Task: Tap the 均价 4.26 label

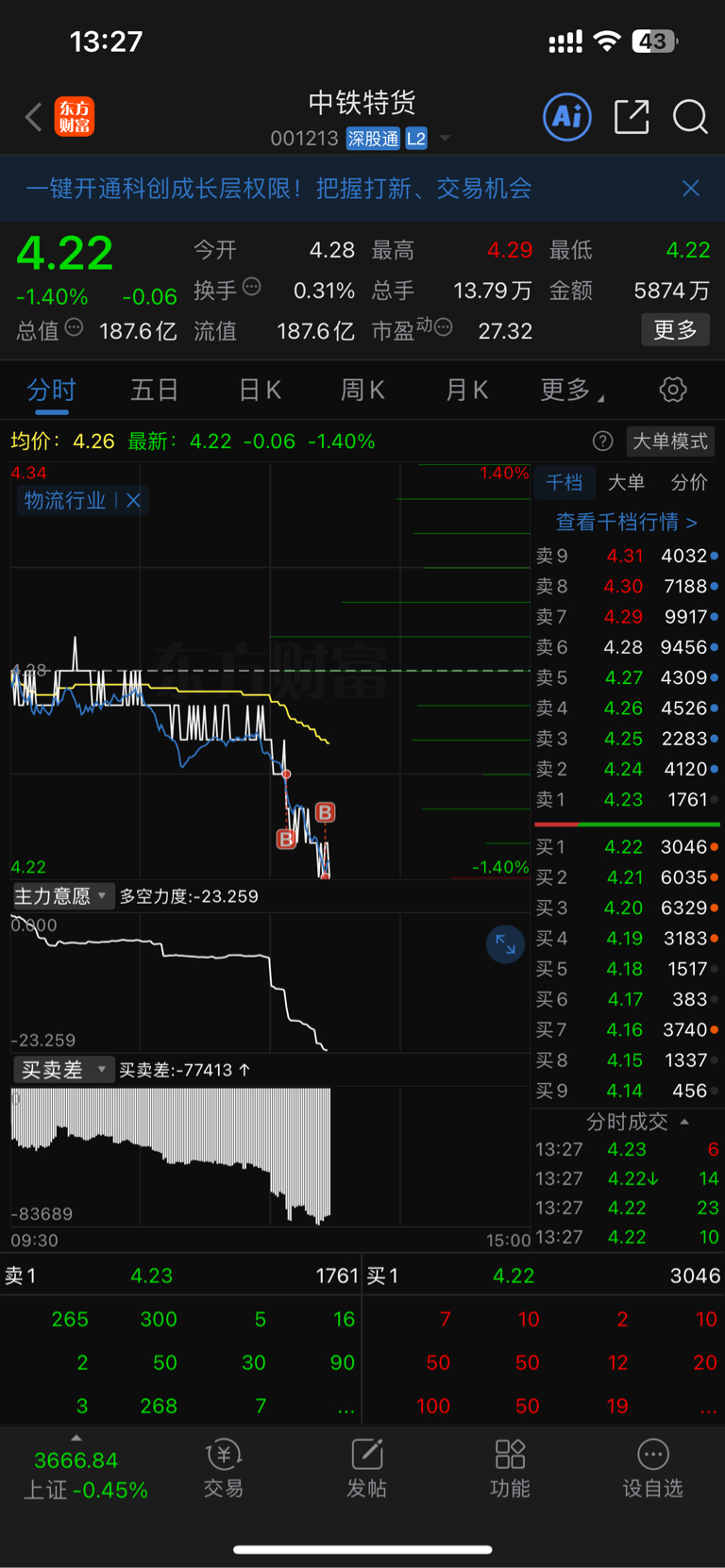Action: [x=62, y=441]
